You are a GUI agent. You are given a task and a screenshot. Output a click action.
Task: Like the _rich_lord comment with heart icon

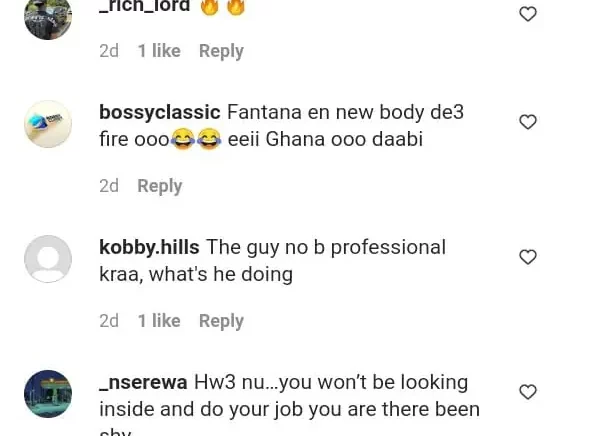[x=528, y=14]
